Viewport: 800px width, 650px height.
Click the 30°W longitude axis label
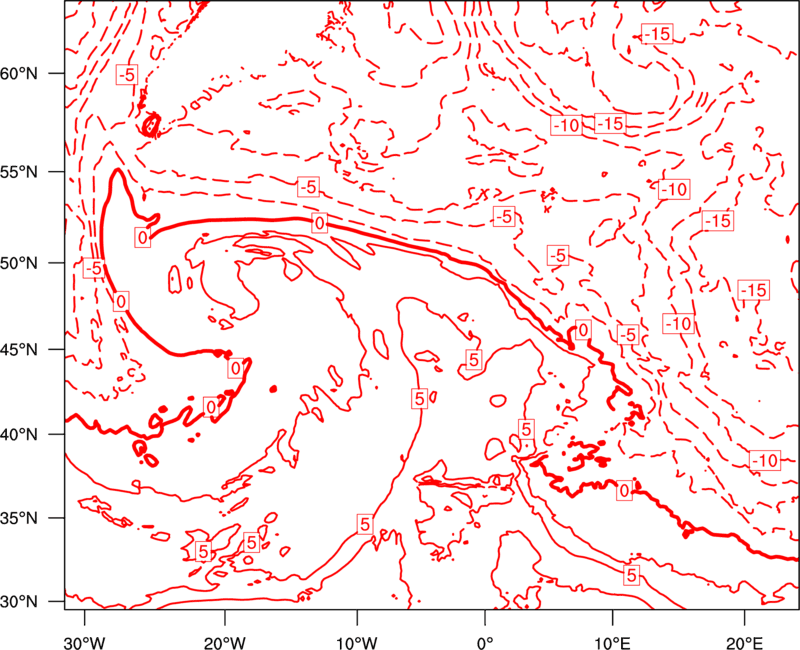(84, 643)
